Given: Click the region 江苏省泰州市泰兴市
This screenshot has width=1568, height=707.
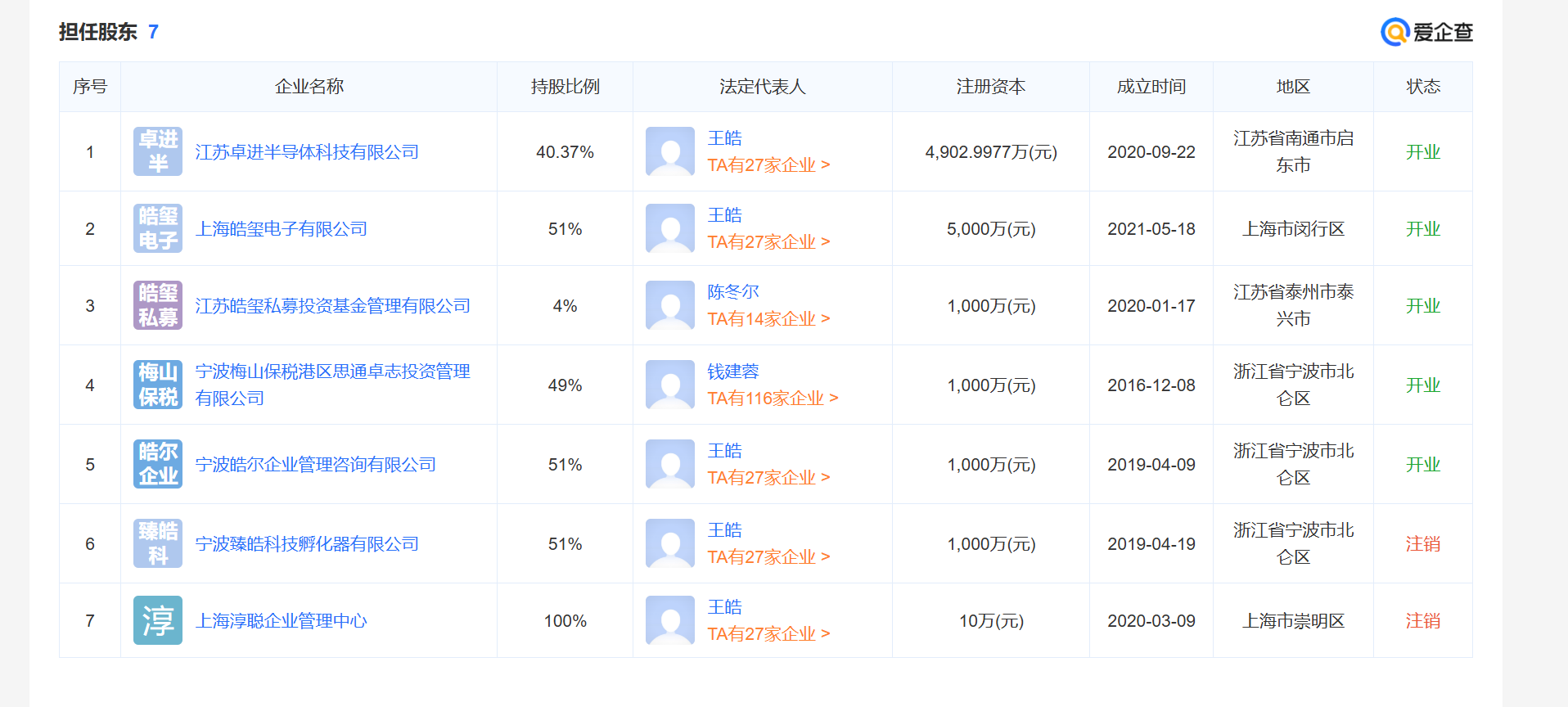Looking at the screenshot, I should point(1293,305).
